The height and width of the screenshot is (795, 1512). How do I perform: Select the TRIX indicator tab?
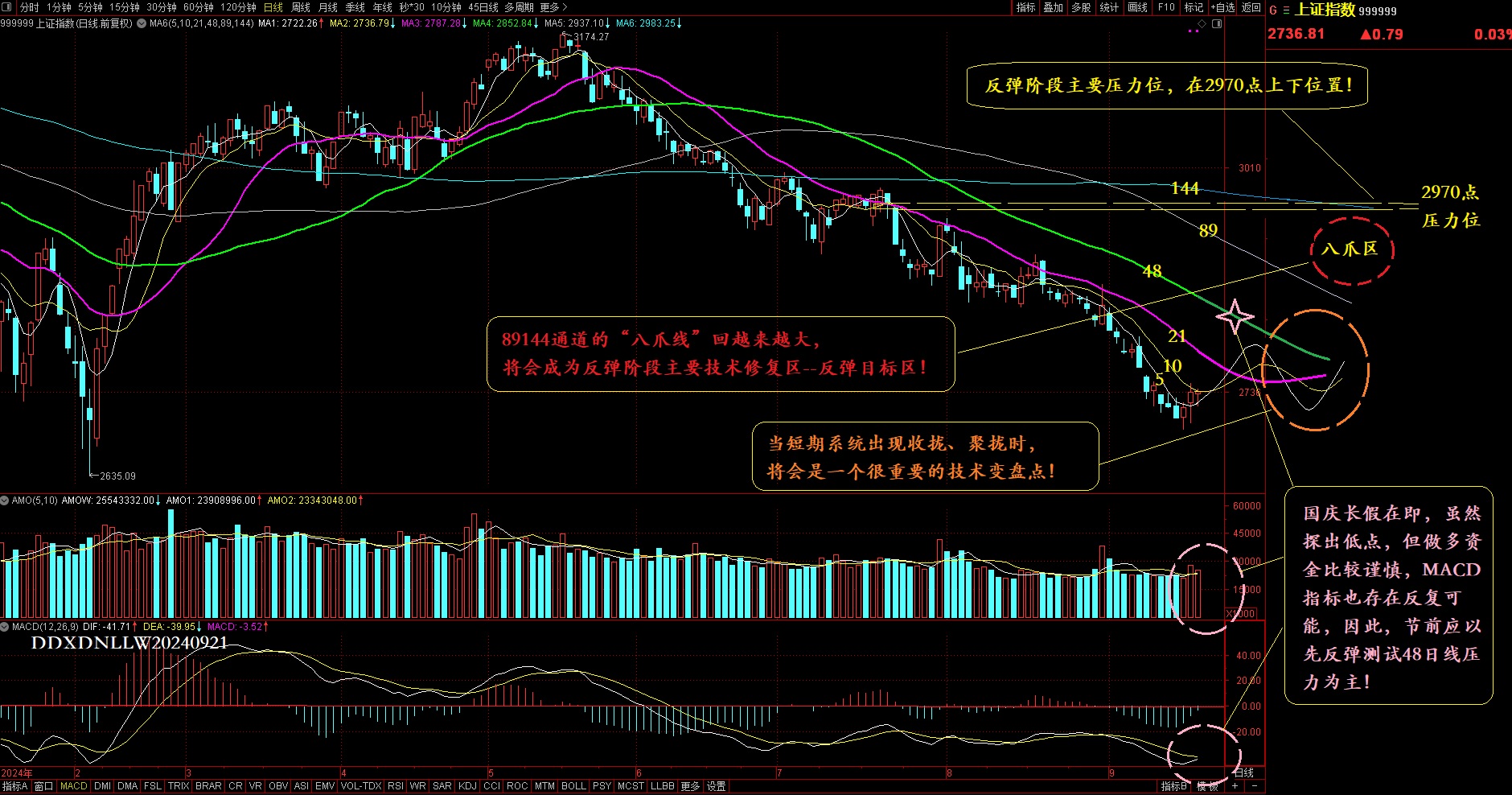point(179,786)
